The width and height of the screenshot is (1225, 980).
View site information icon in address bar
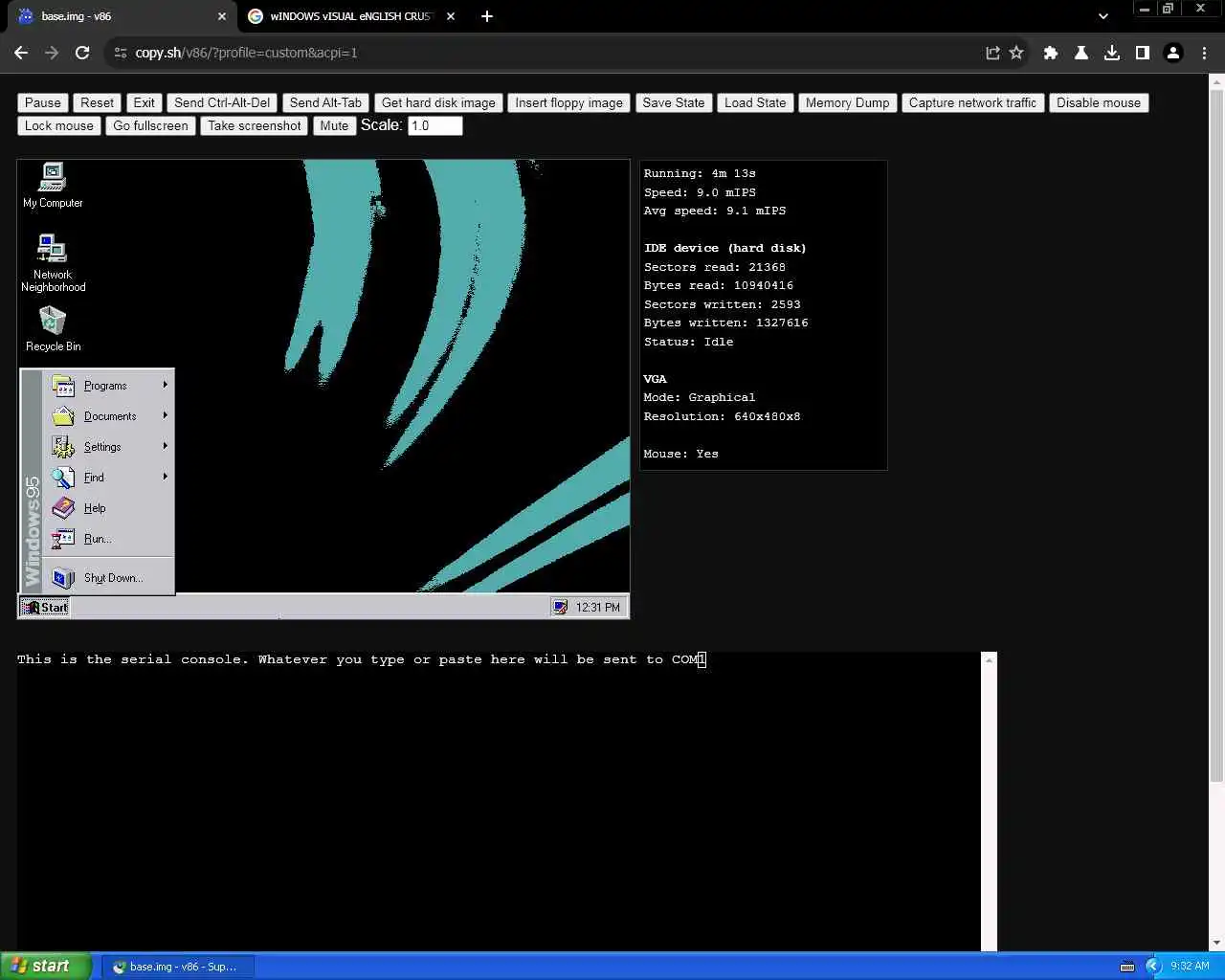click(x=121, y=53)
